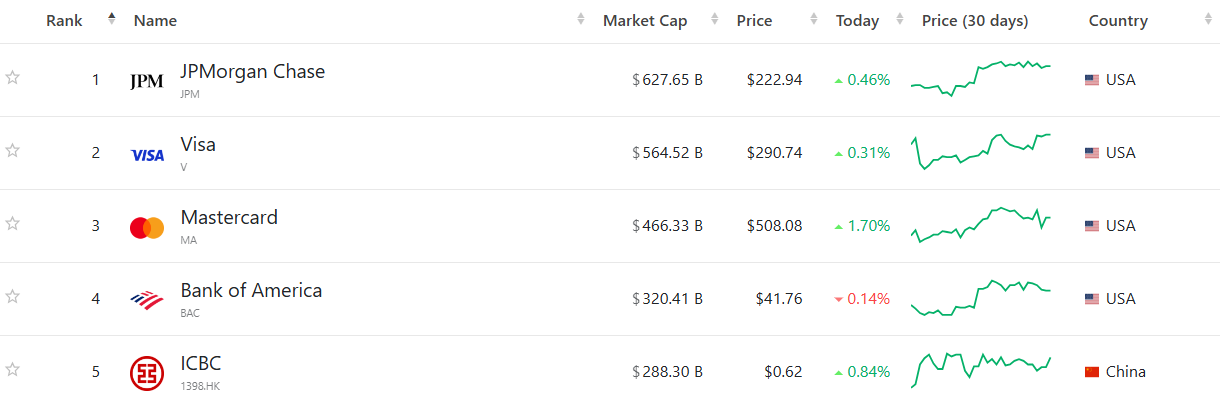Open the Bank of America link
This screenshot has width=1222, height=408.
(x=251, y=290)
